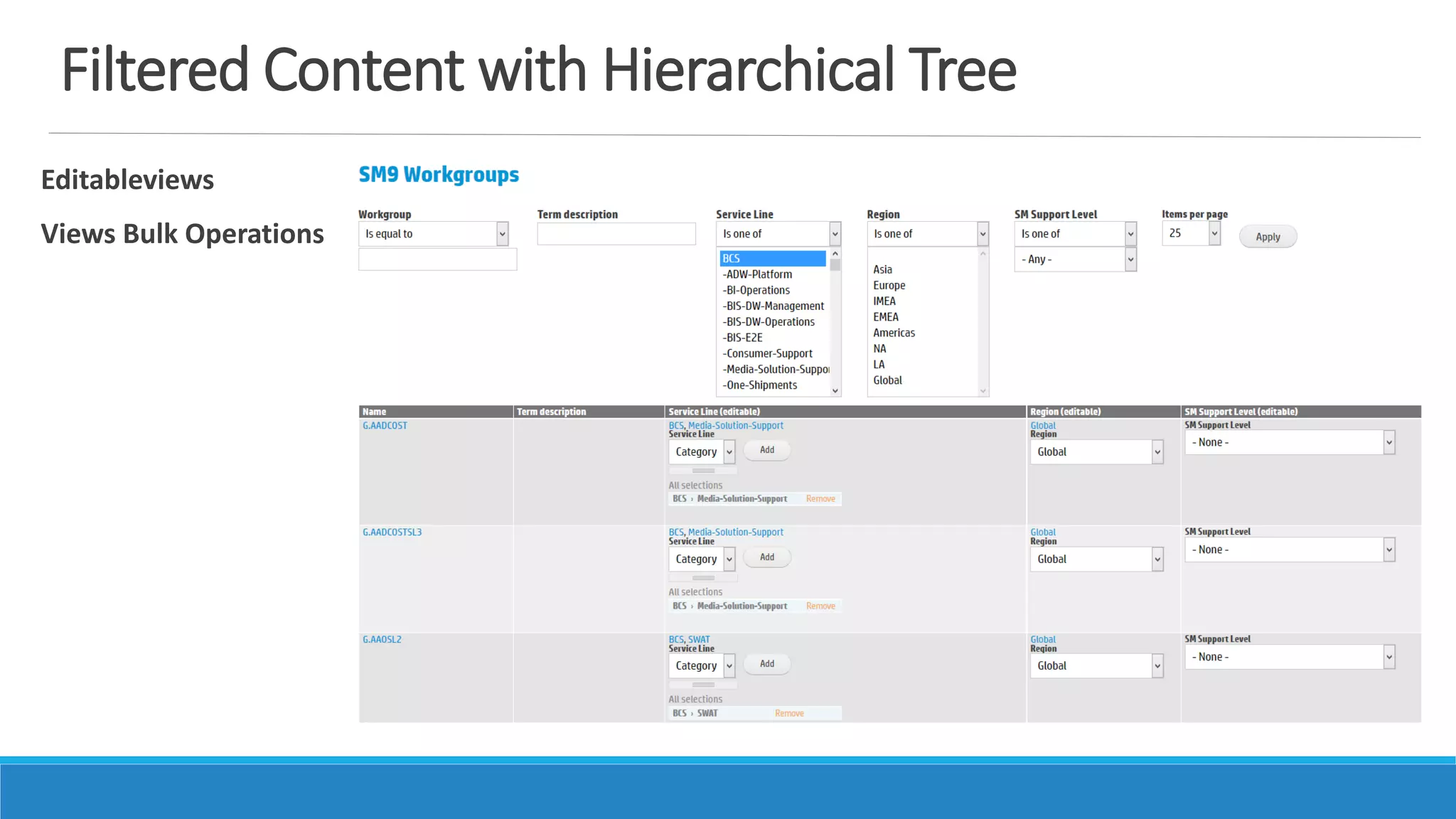
Task: Click the Service Line list scroll-up arrow
Action: [x=835, y=254]
